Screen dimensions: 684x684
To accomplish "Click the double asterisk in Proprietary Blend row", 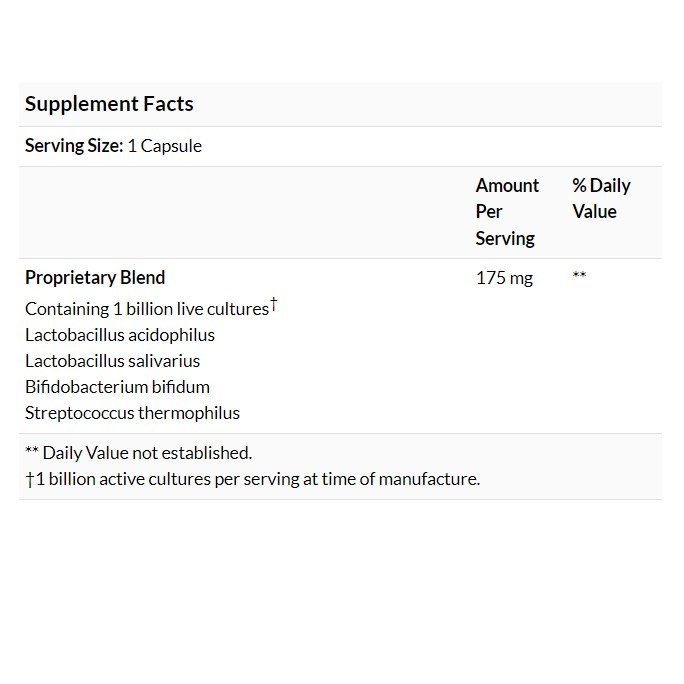I will [579, 276].
